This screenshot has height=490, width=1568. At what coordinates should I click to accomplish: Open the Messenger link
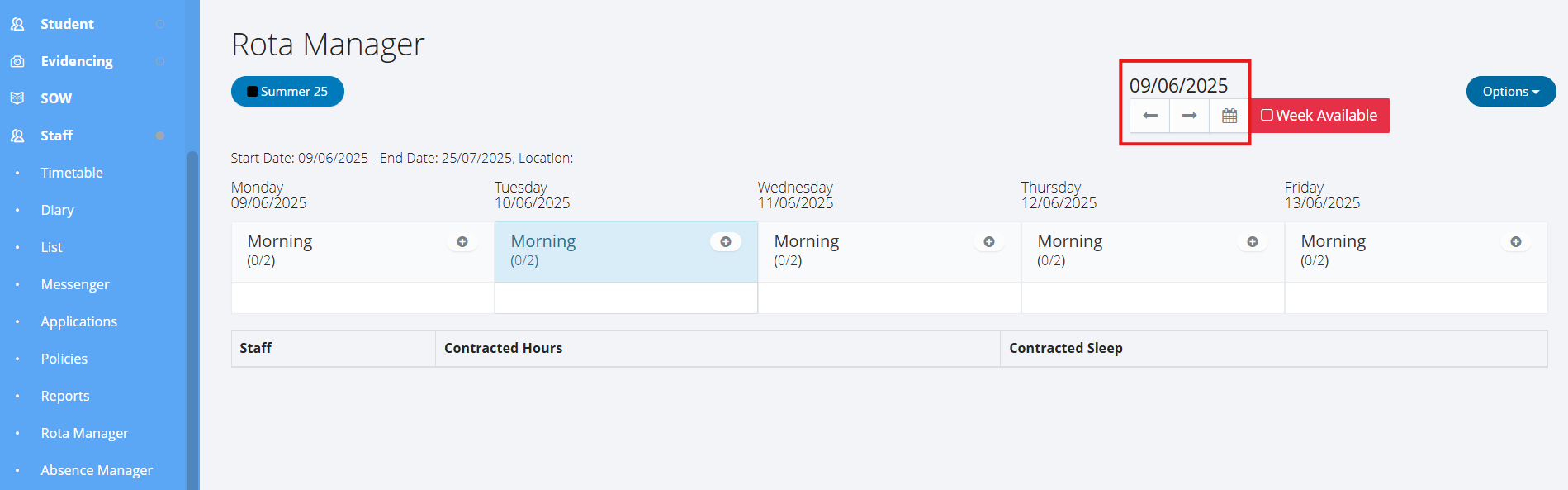pos(75,284)
